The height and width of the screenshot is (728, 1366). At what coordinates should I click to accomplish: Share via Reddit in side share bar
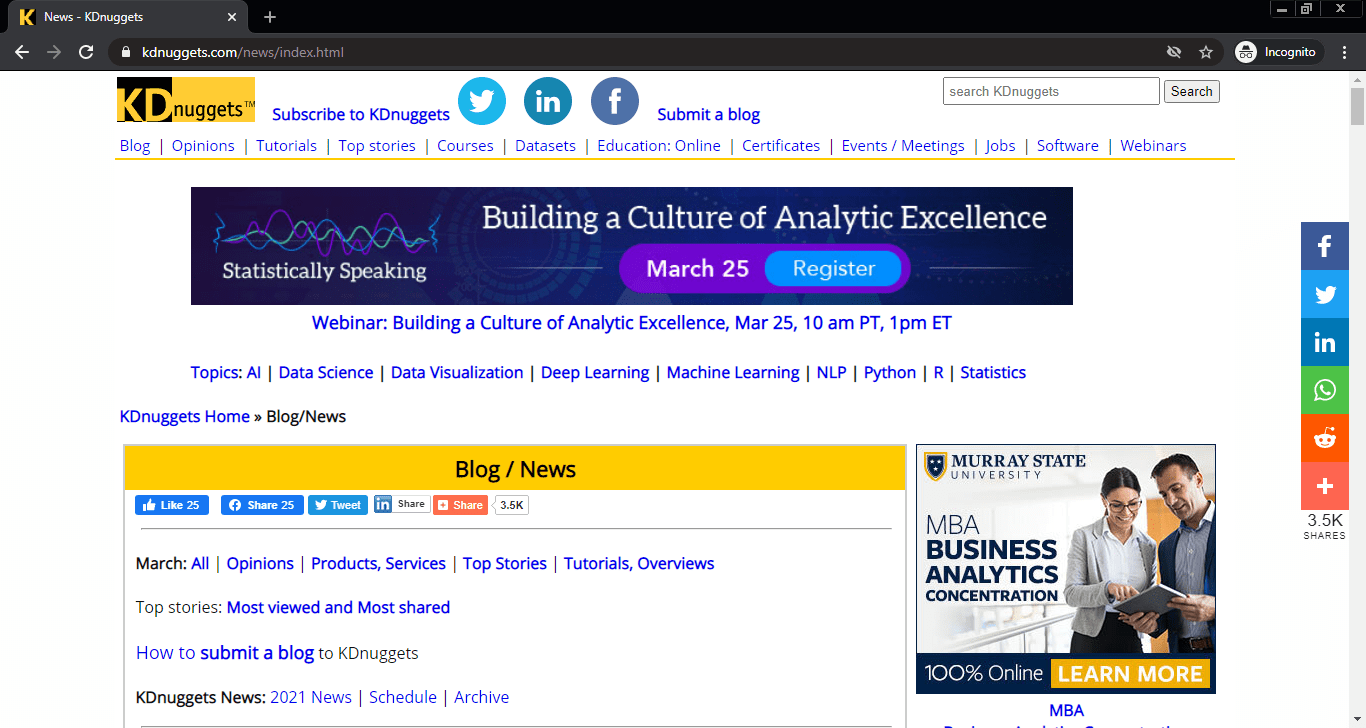[1325, 438]
